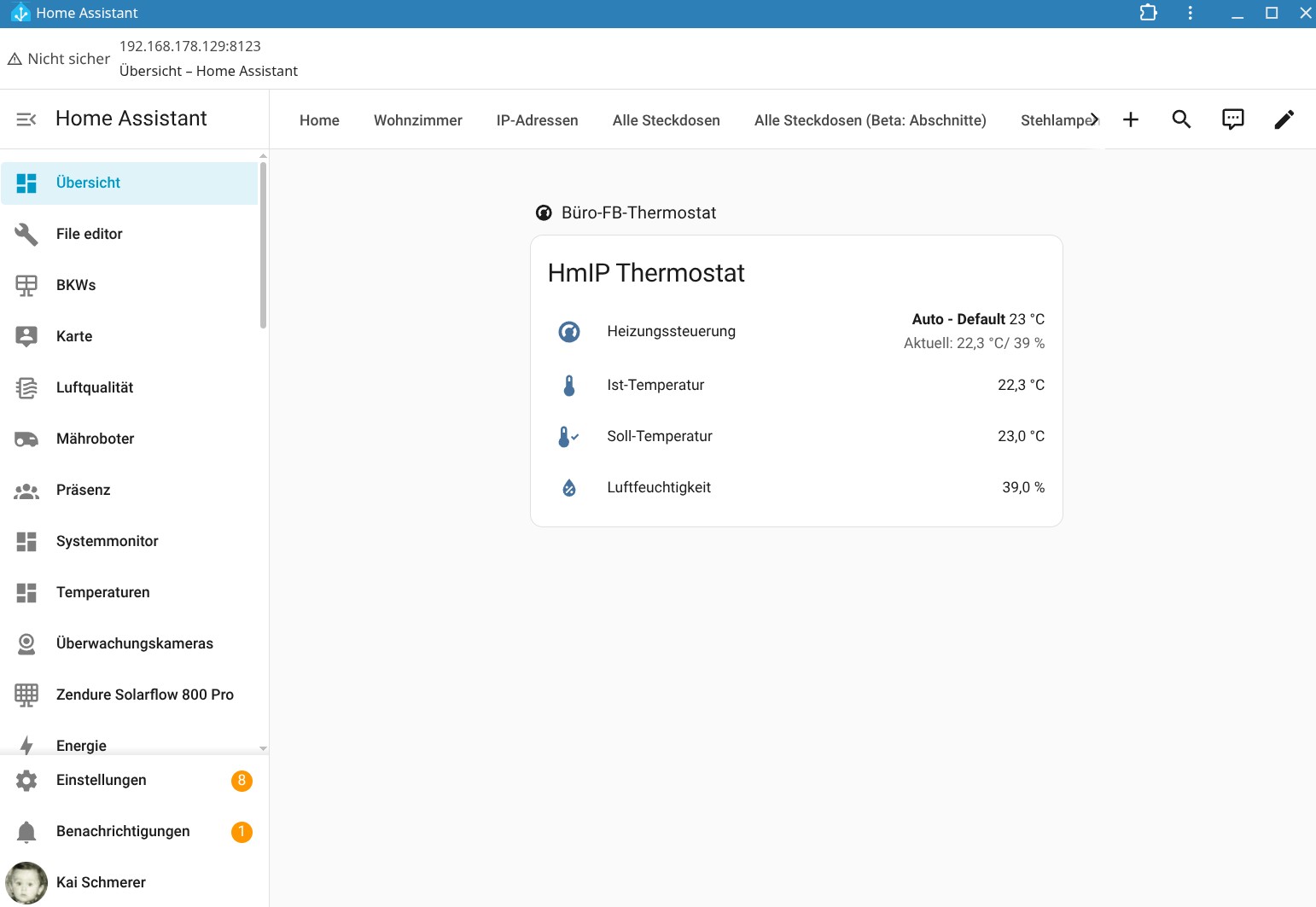This screenshot has height=907, width=1316.
Task: Switch to the Wohnzimmer tab
Action: point(417,120)
